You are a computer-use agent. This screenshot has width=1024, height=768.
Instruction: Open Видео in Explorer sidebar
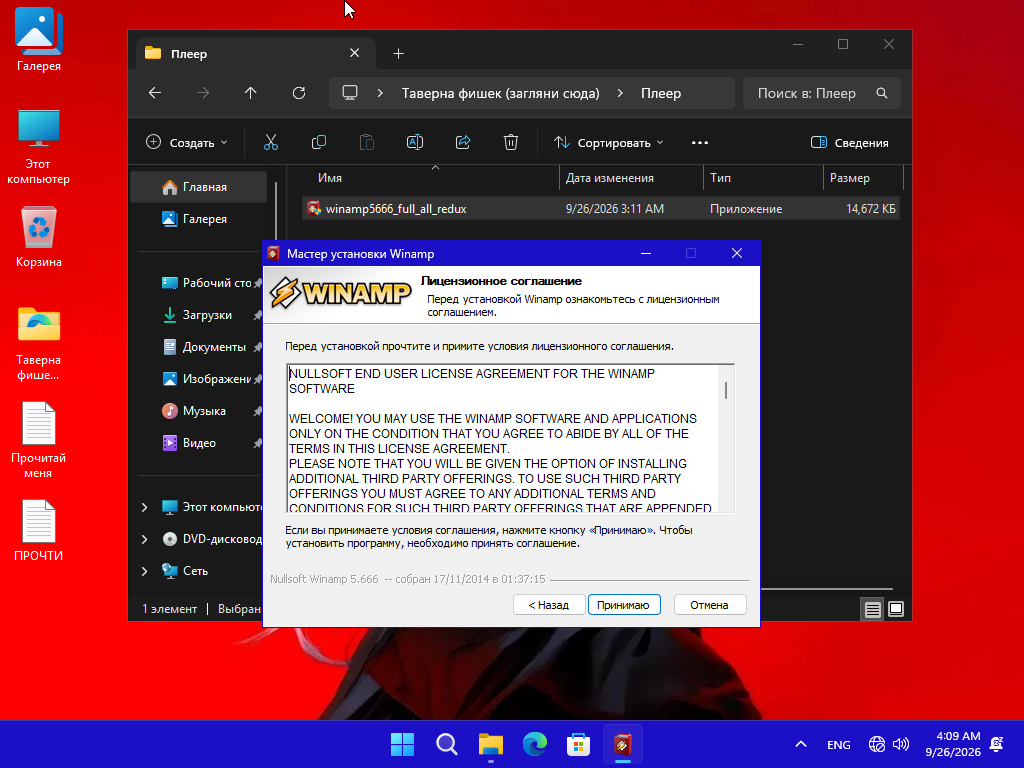tap(199, 443)
